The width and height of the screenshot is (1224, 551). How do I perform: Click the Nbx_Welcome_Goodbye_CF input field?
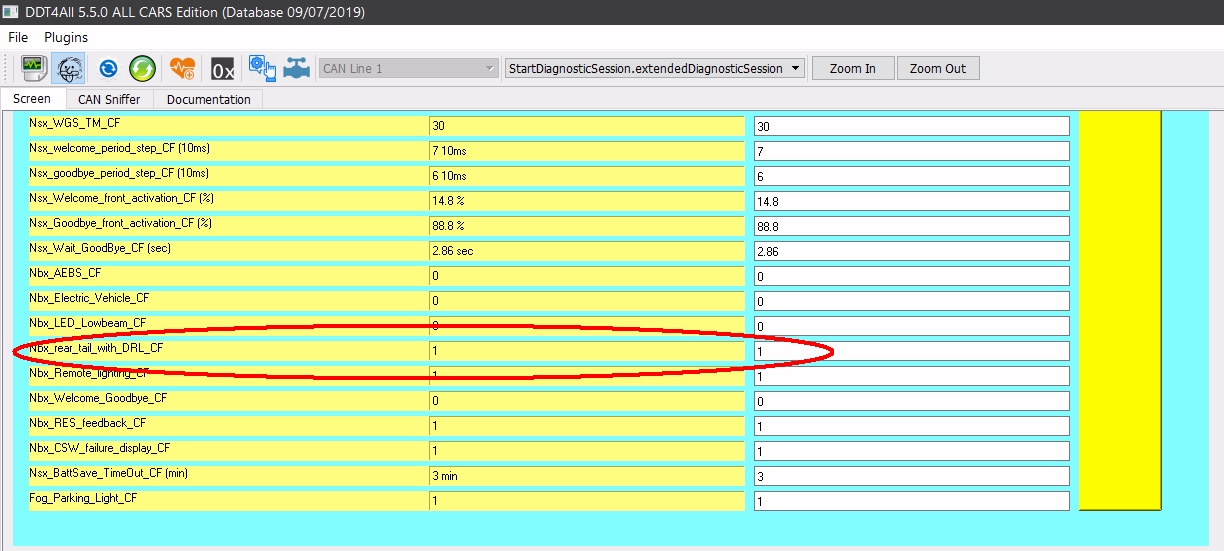click(x=910, y=401)
